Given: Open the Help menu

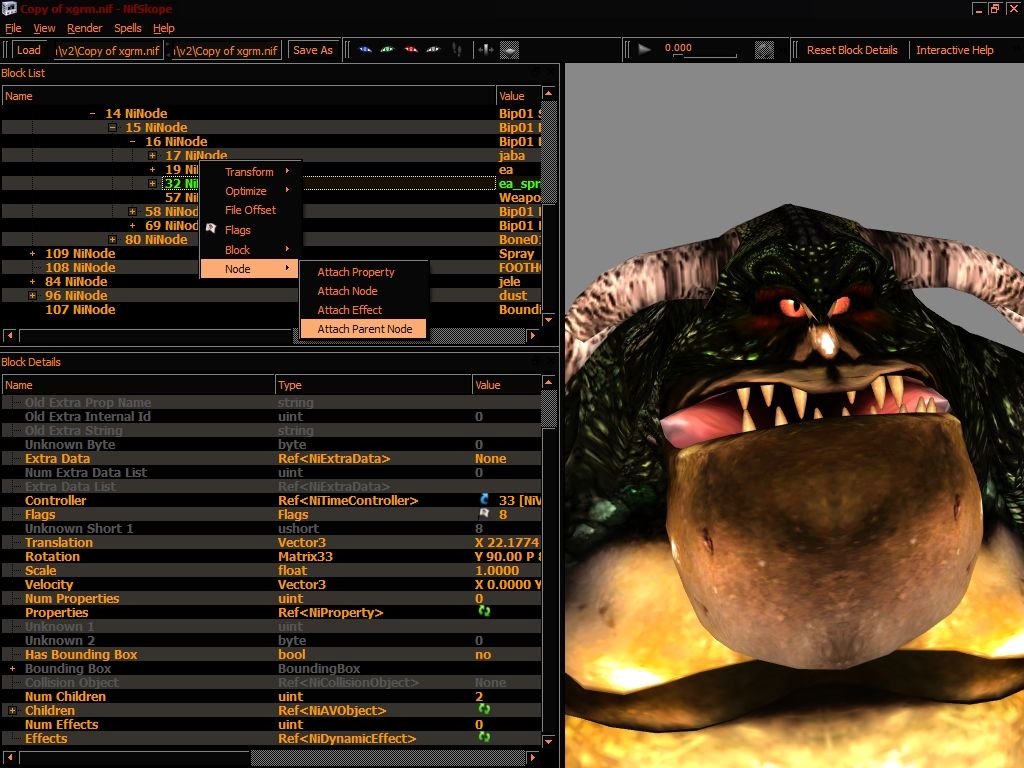Looking at the screenshot, I should (163, 28).
